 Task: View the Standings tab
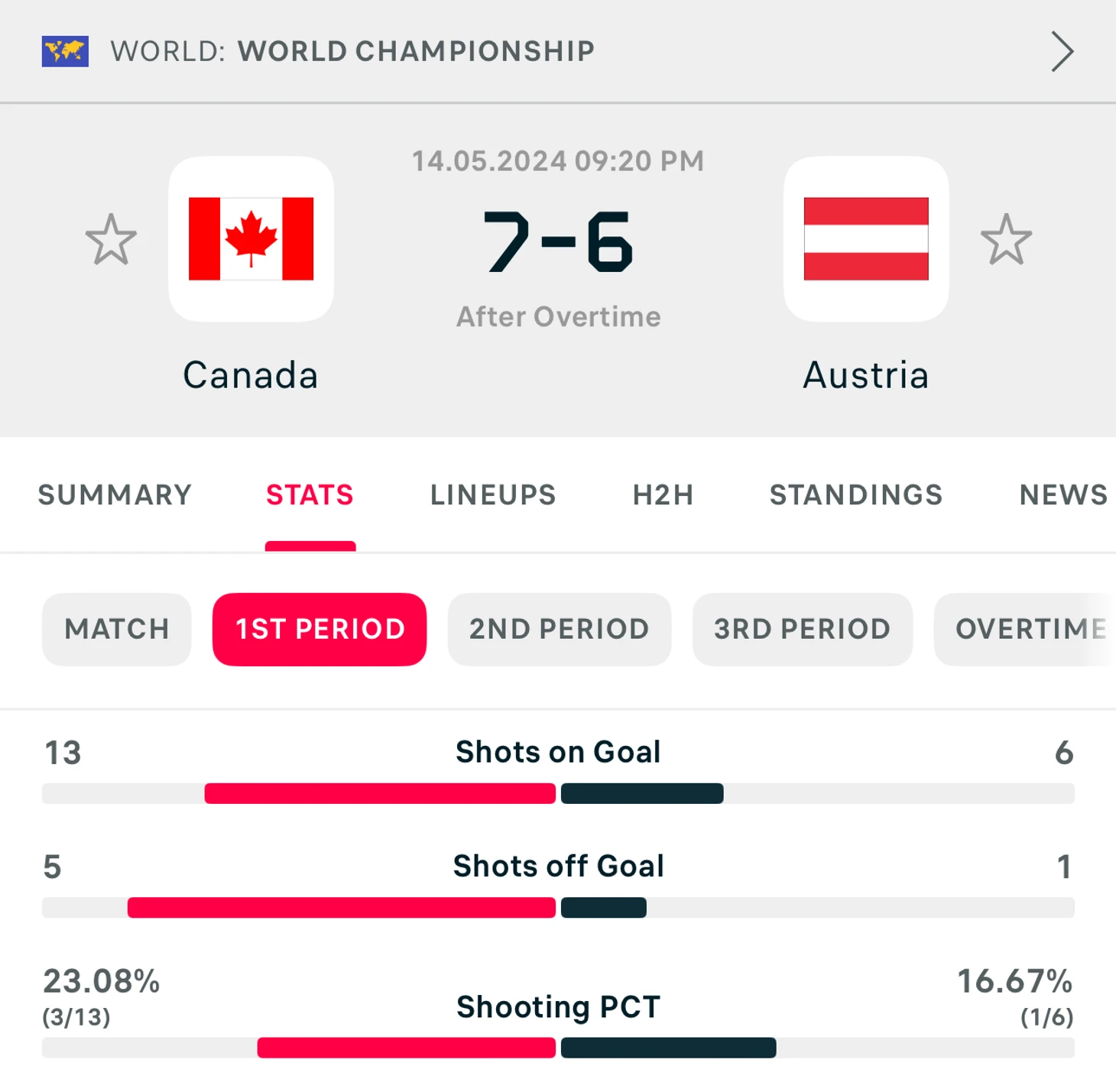click(856, 495)
